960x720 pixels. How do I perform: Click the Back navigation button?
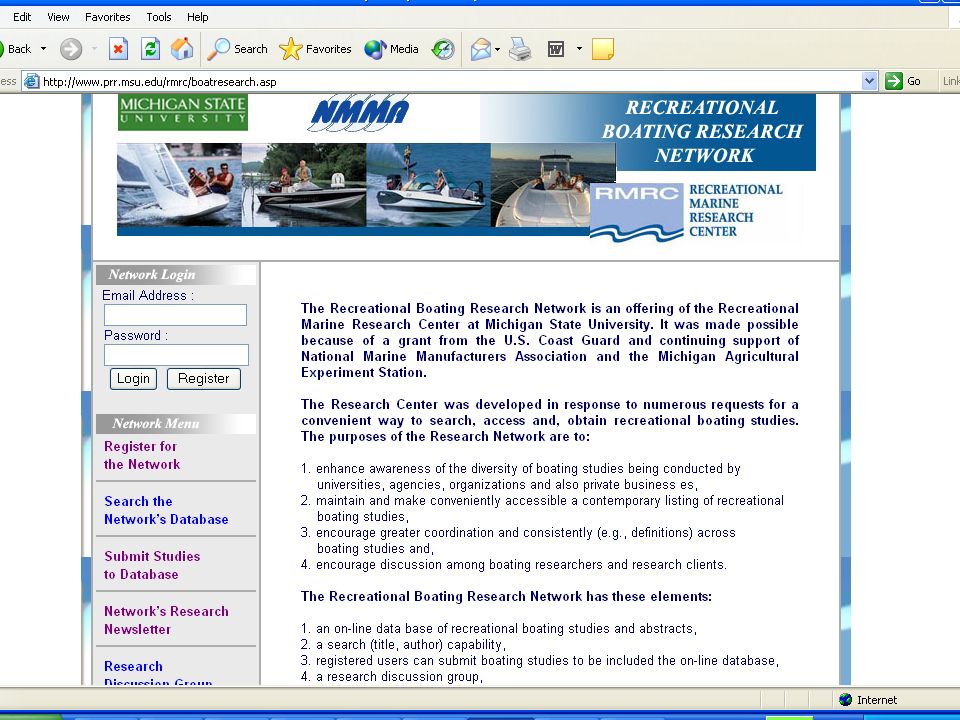[x=16, y=49]
